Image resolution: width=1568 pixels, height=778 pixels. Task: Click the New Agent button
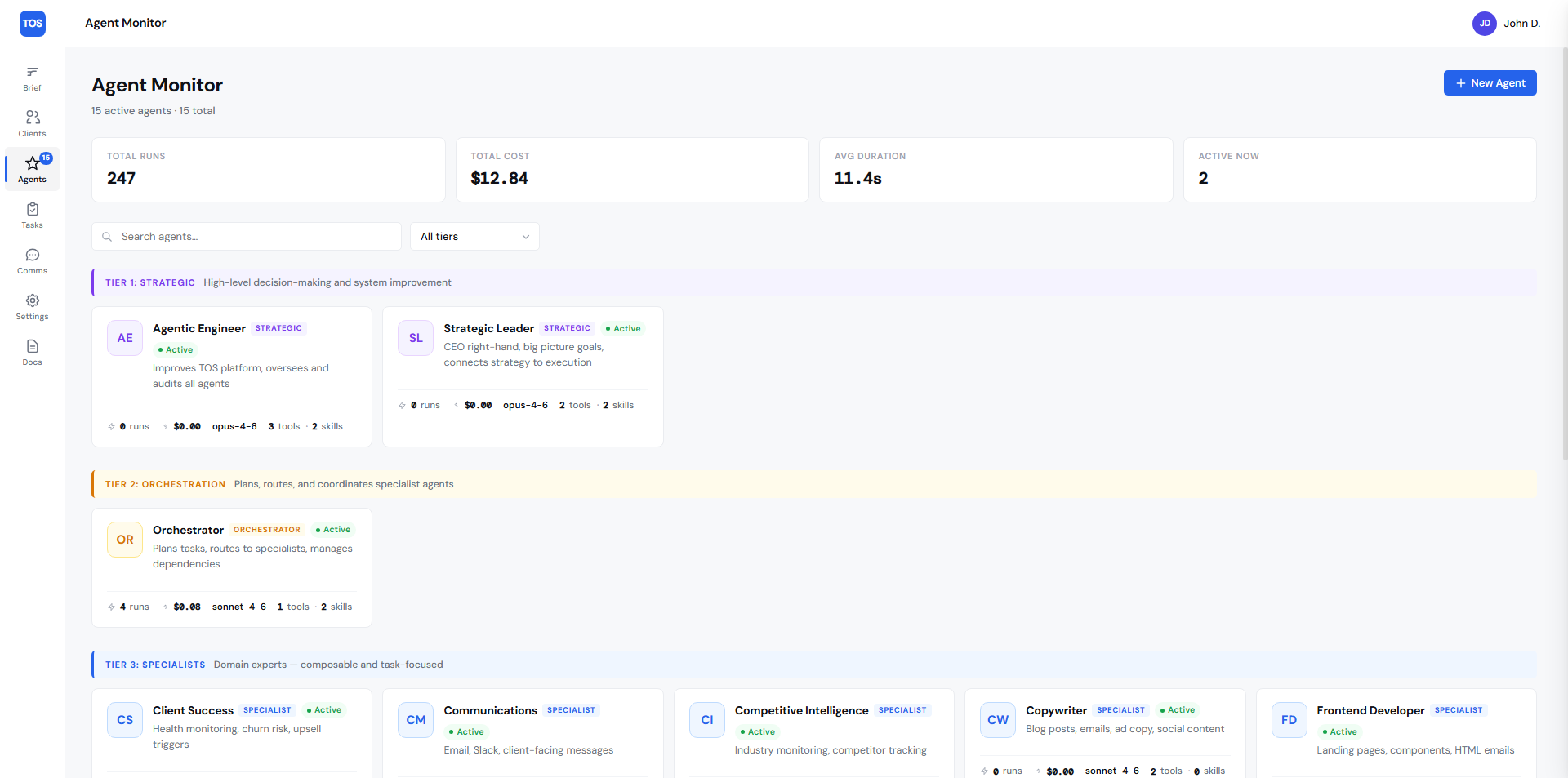[1490, 83]
